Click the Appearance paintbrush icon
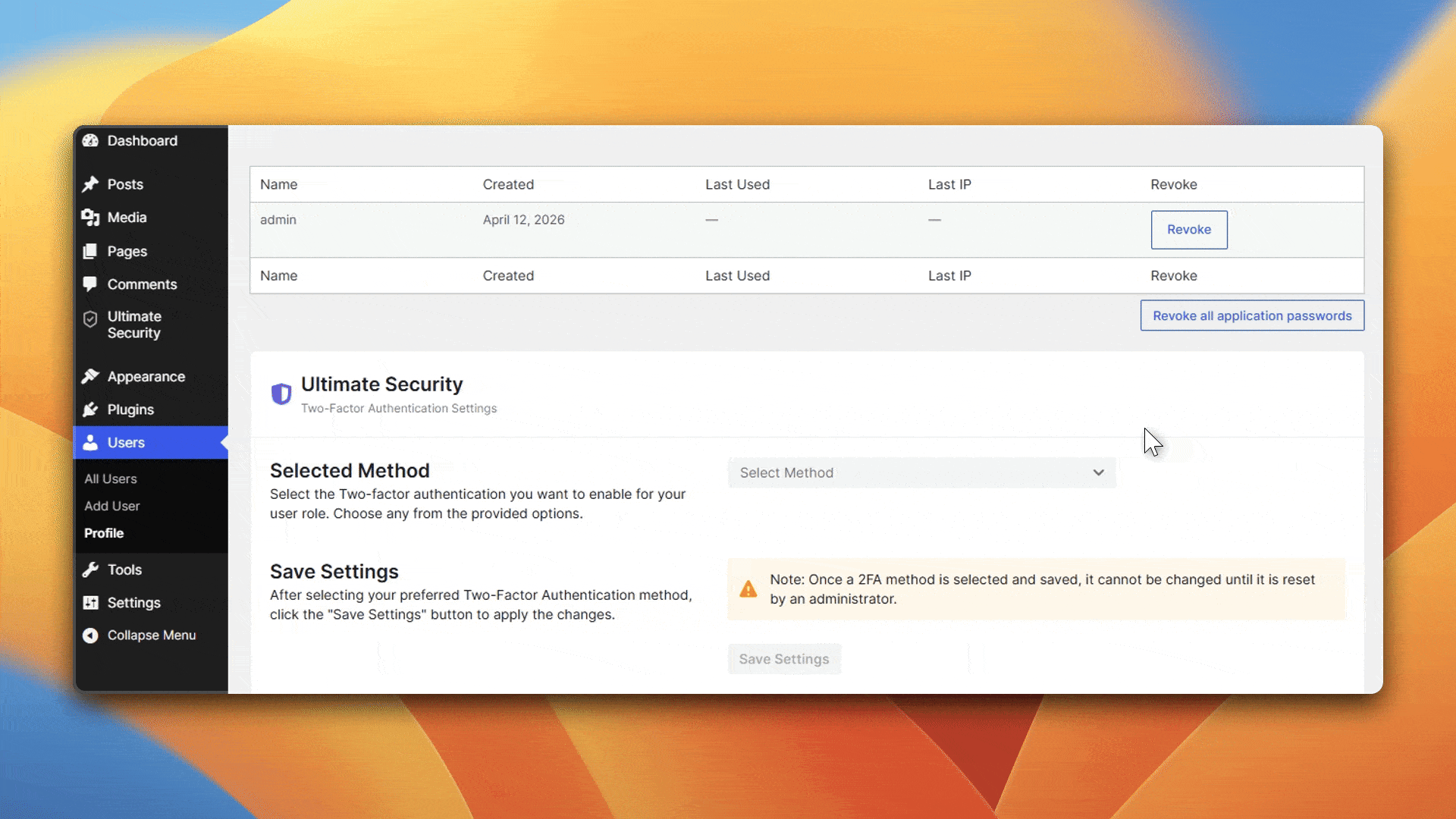Image resolution: width=1456 pixels, height=819 pixels. click(x=90, y=376)
